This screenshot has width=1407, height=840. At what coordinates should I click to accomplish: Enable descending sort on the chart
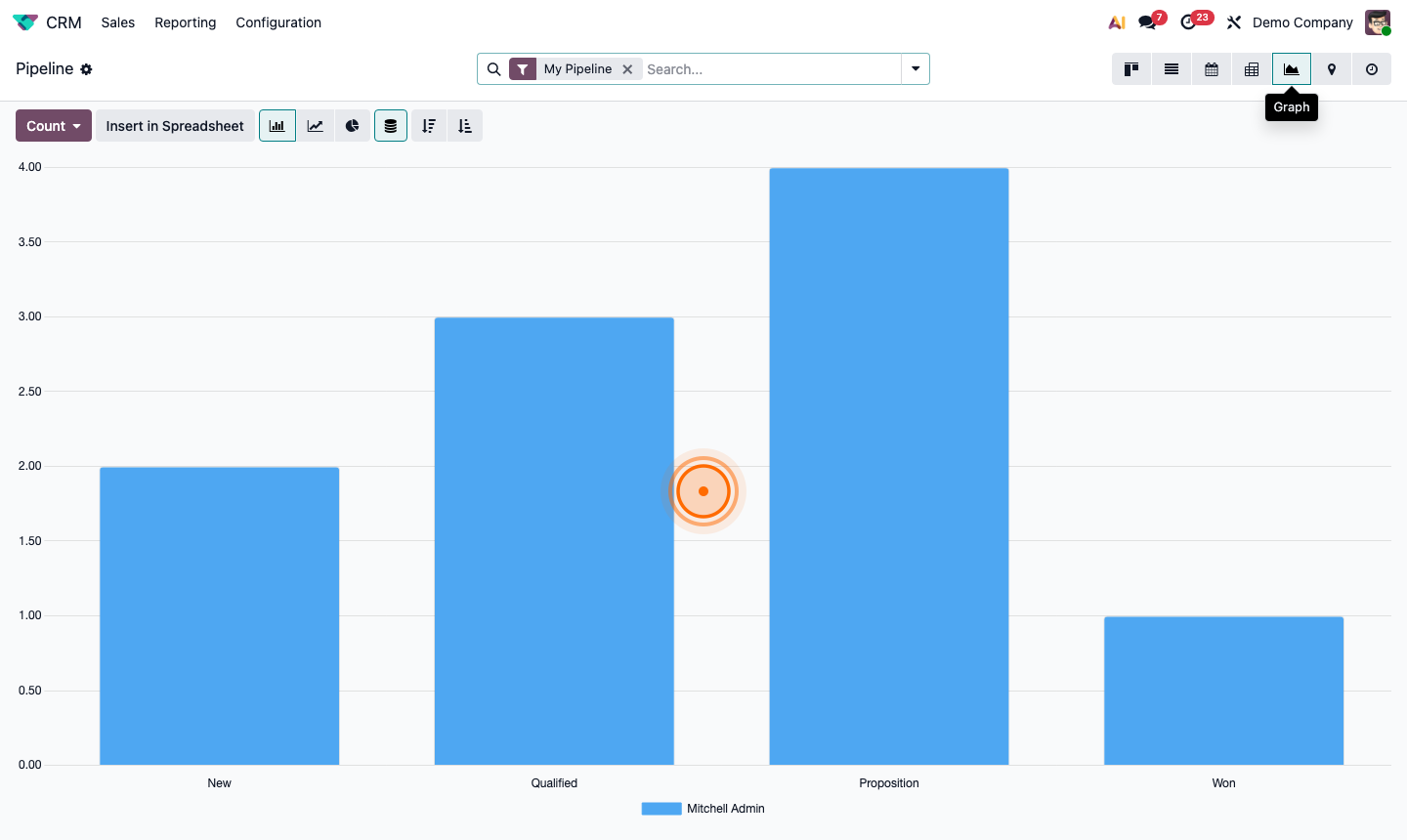click(428, 125)
